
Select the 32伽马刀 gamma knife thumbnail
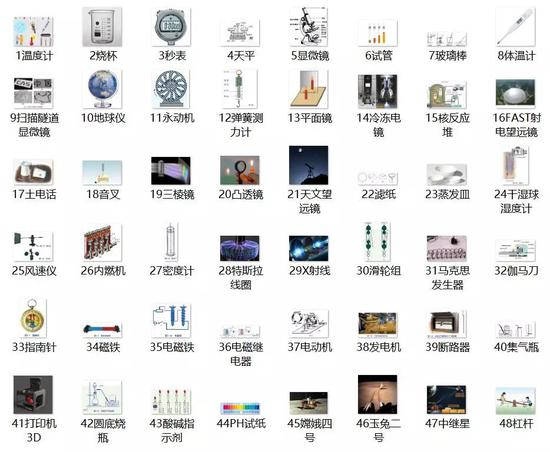tap(516, 250)
